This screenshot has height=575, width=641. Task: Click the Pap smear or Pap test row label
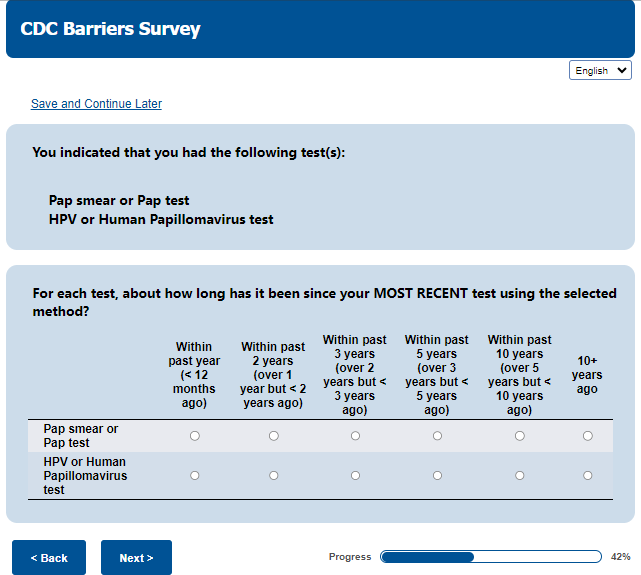point(81,436)
